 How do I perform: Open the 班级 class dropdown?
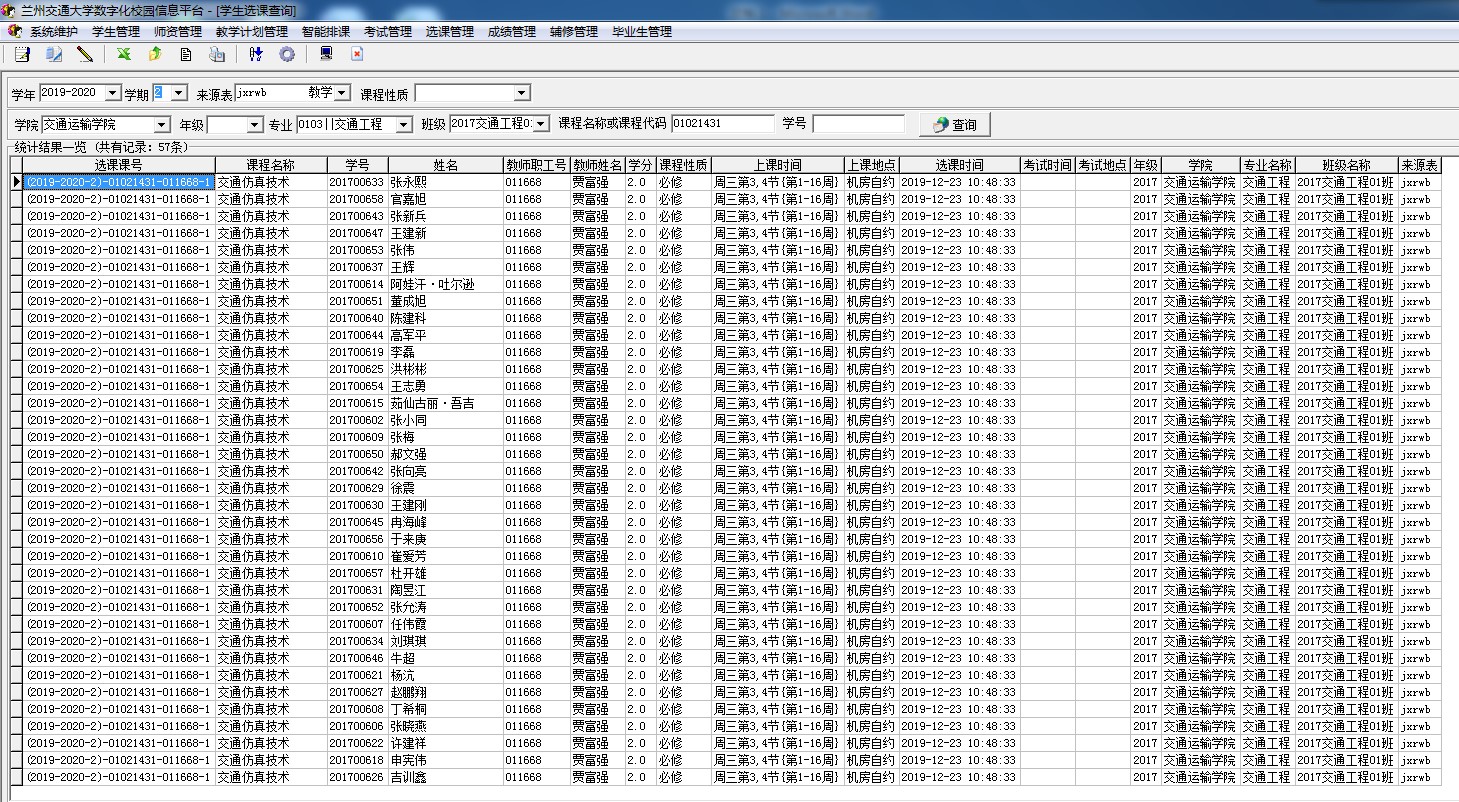541,124
